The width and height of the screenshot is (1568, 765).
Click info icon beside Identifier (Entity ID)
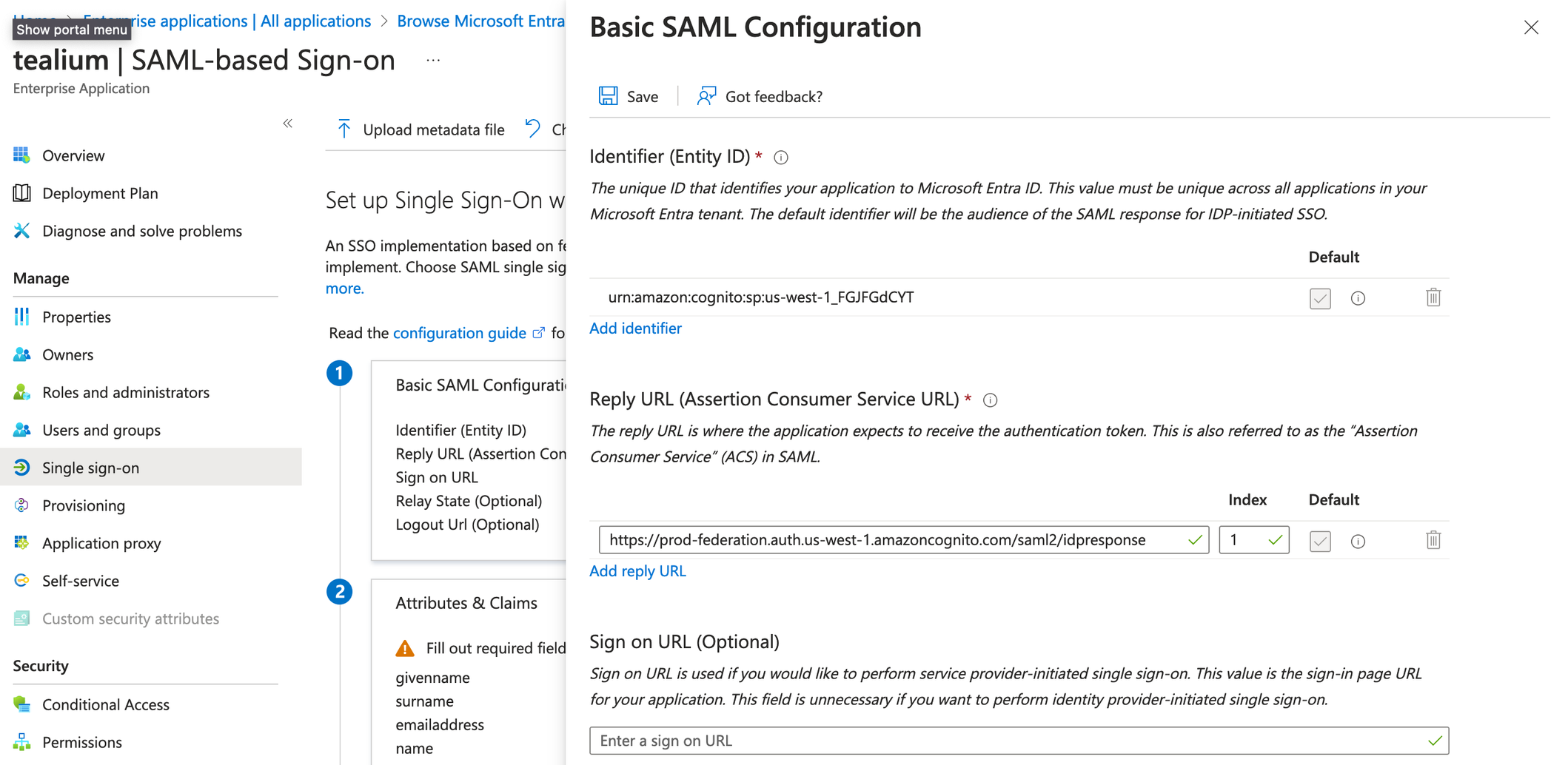[x=781, y=158]
